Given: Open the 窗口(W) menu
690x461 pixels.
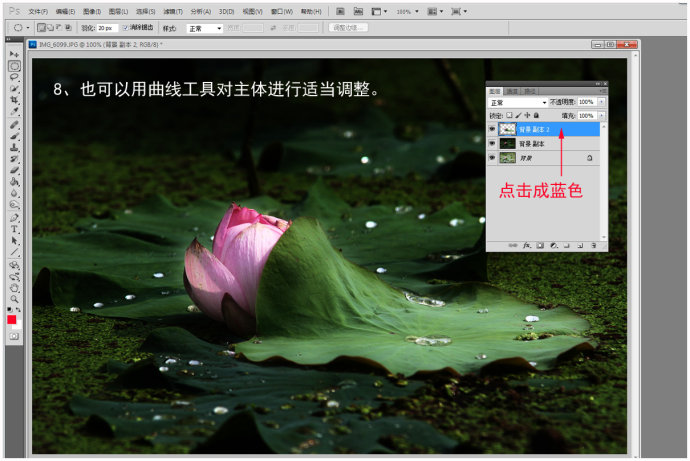Looking at the screenshot, I should pyautogui.click(x=282, y=11).
